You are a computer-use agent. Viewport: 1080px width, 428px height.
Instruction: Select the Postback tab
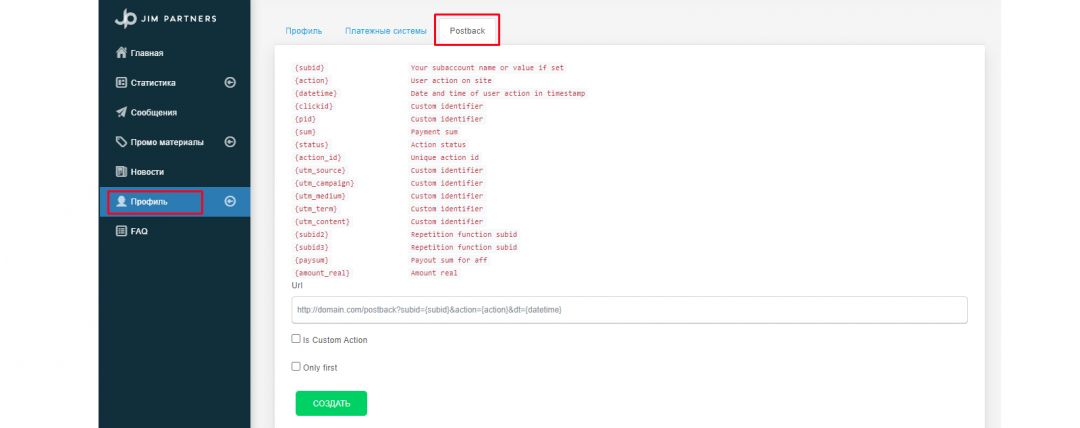(x=467, y=31)
